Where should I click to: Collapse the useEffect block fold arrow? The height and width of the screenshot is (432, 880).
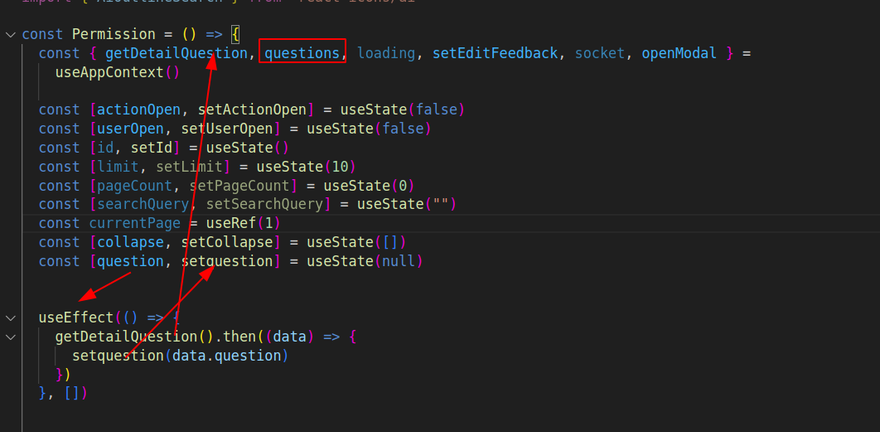coord(10,318)
